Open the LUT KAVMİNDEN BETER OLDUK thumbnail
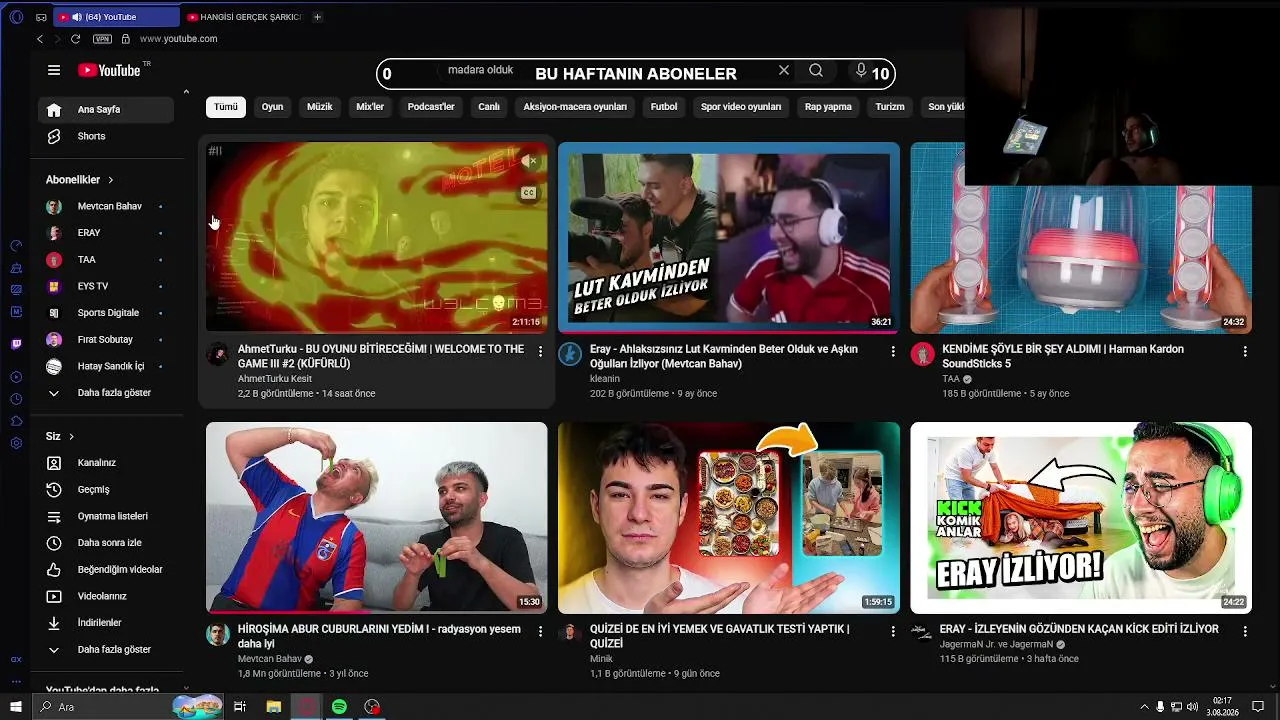1280x720 pixels. click(x=729, y=238)
